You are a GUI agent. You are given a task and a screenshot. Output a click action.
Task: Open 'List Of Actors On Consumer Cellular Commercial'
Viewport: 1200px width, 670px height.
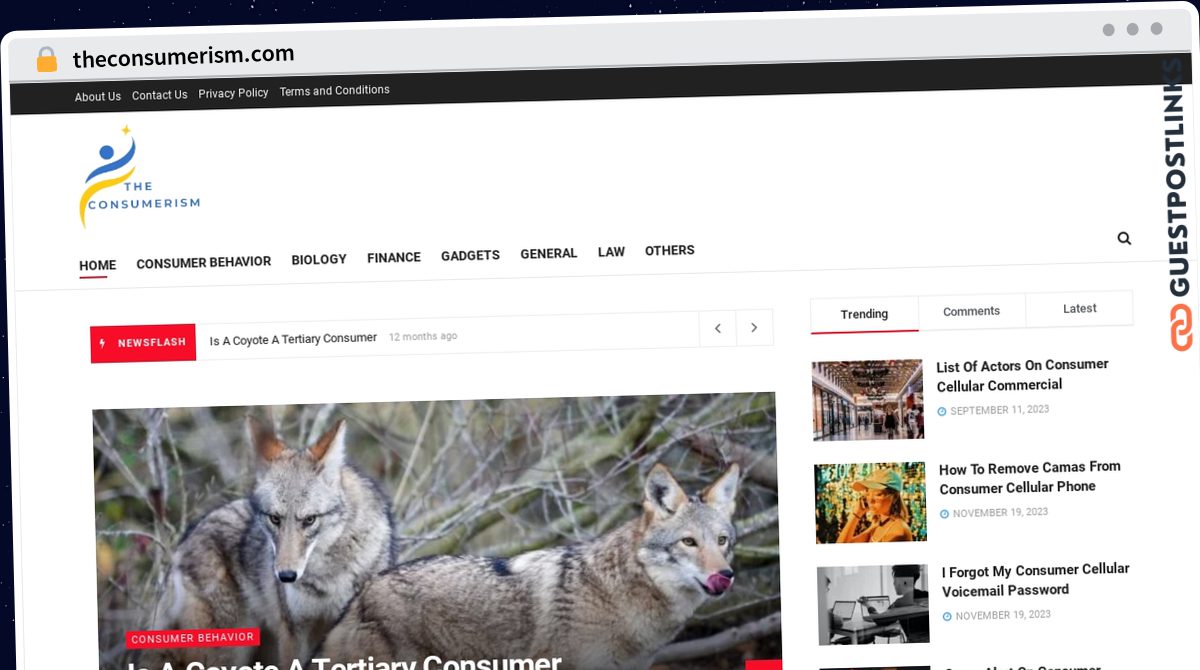[1023, 375]
